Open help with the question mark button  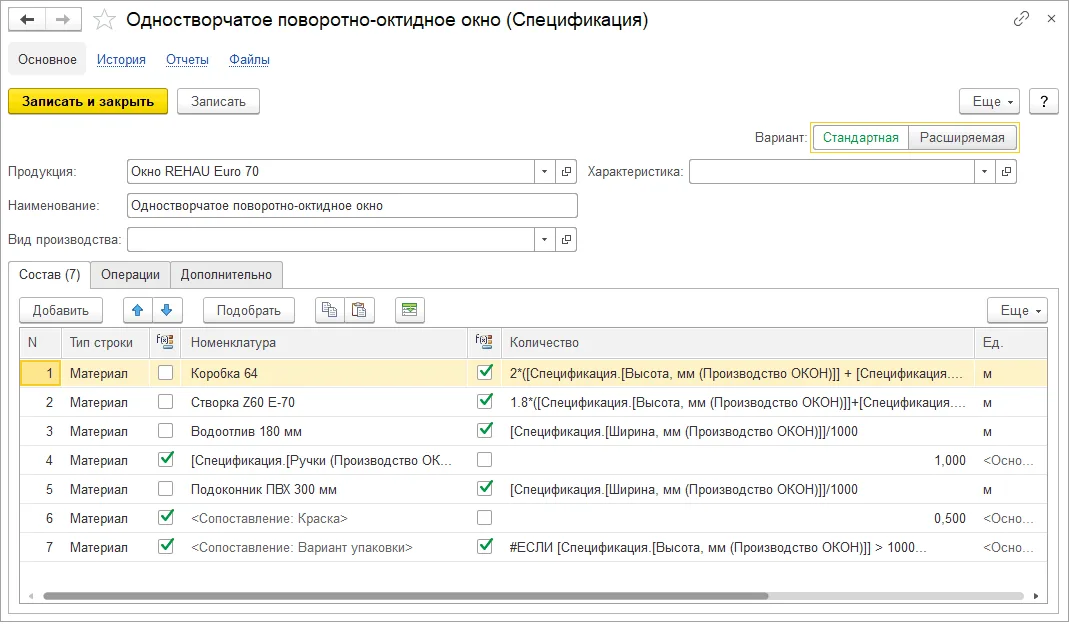(1044, 102)
